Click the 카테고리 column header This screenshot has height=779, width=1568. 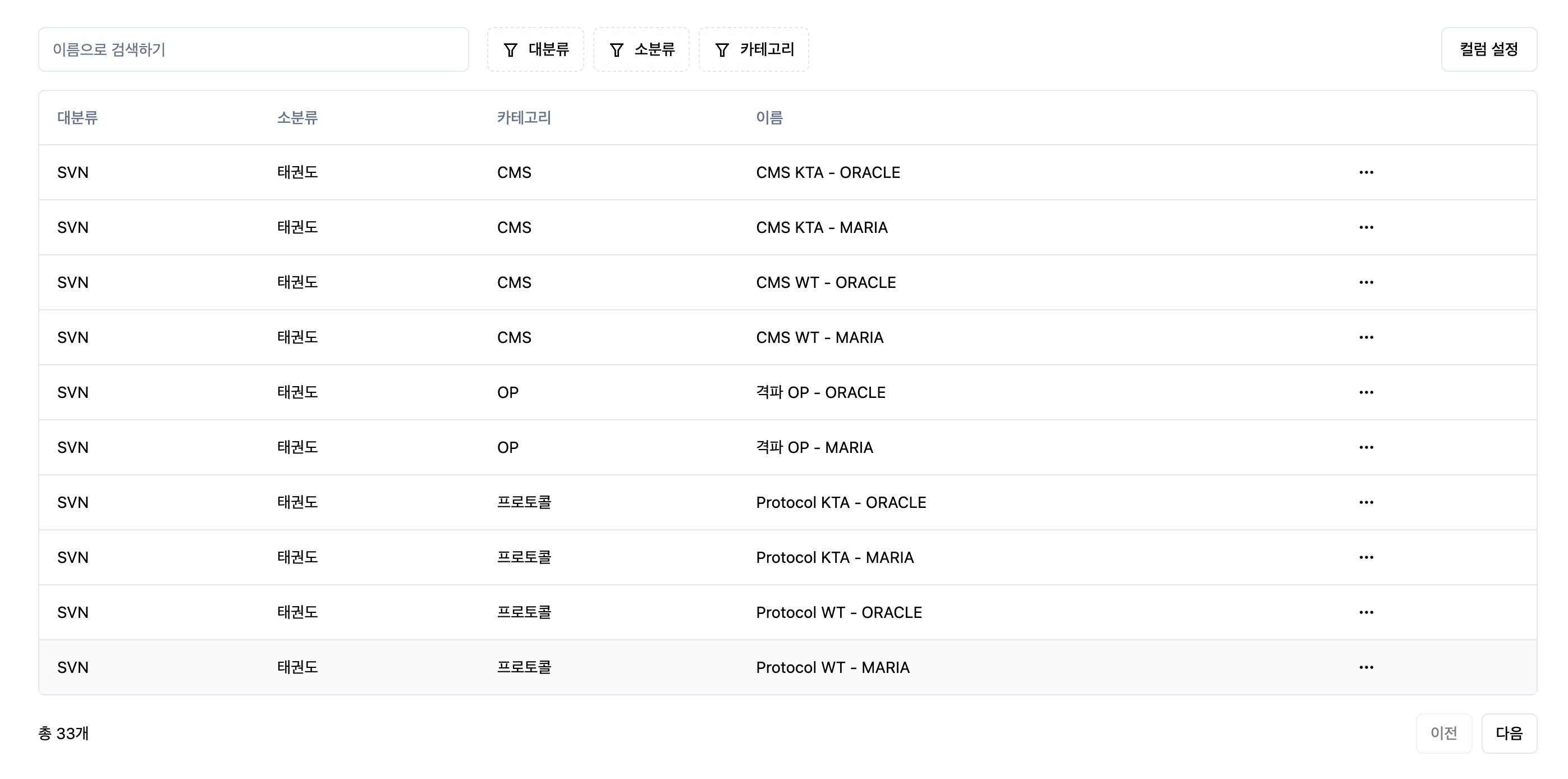pyautogui.click(x=524, y=117)
